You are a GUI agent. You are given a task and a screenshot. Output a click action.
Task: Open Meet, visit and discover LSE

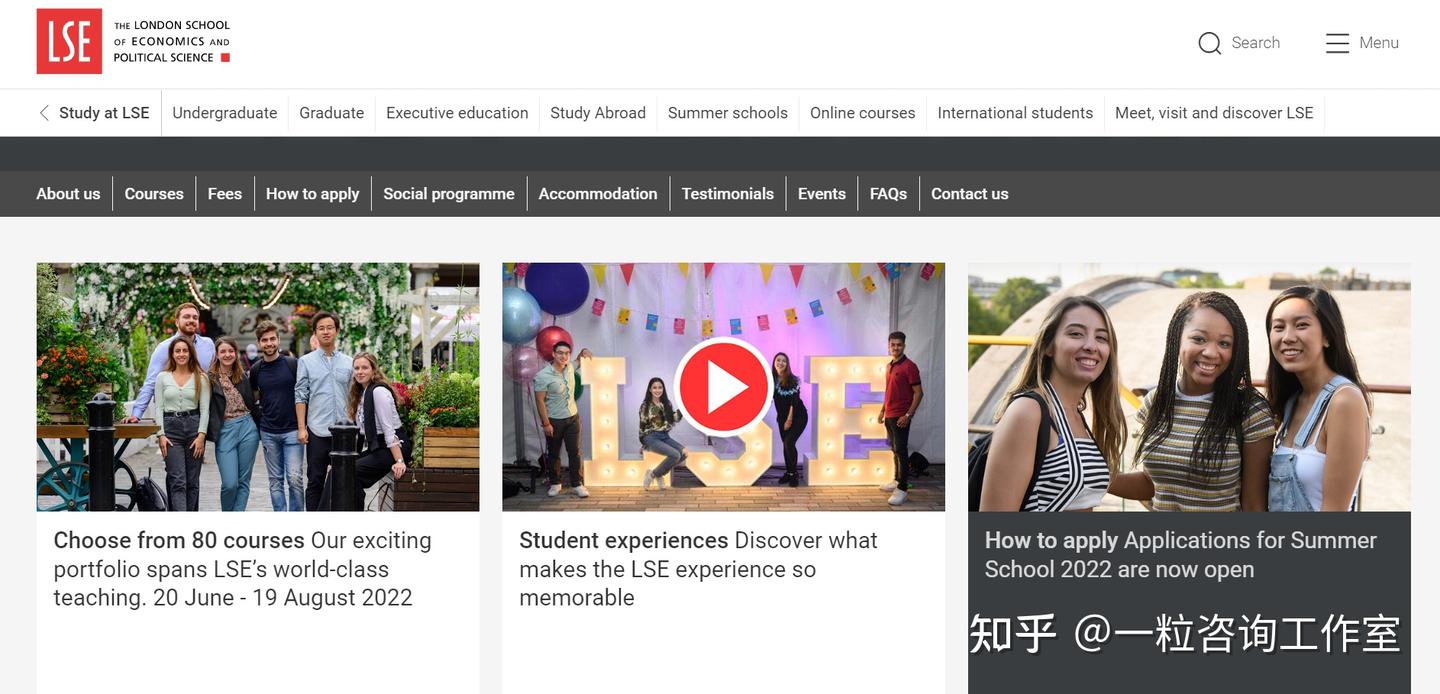tap(1214, 113)
